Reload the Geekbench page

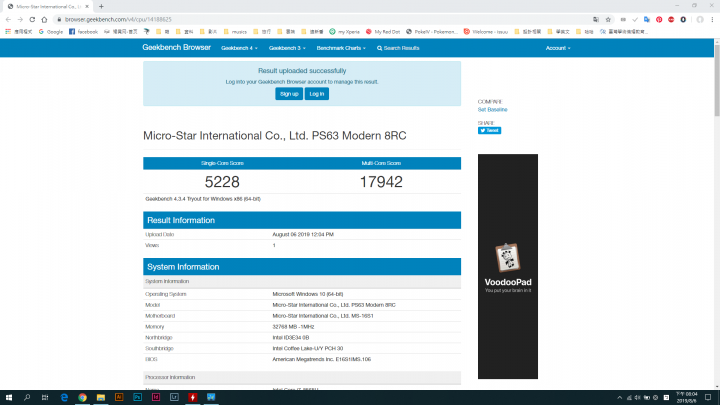[32, 19]
